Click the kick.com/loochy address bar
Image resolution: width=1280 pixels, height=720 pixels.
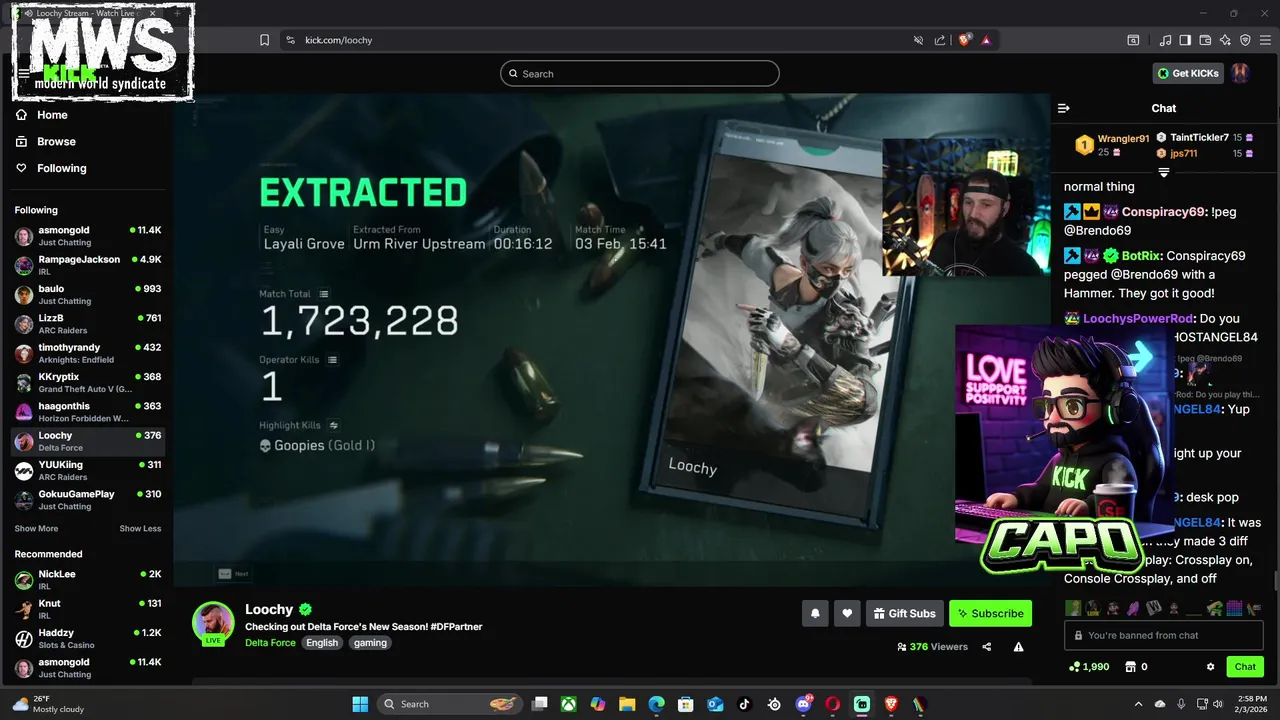(x=600, y=40)
